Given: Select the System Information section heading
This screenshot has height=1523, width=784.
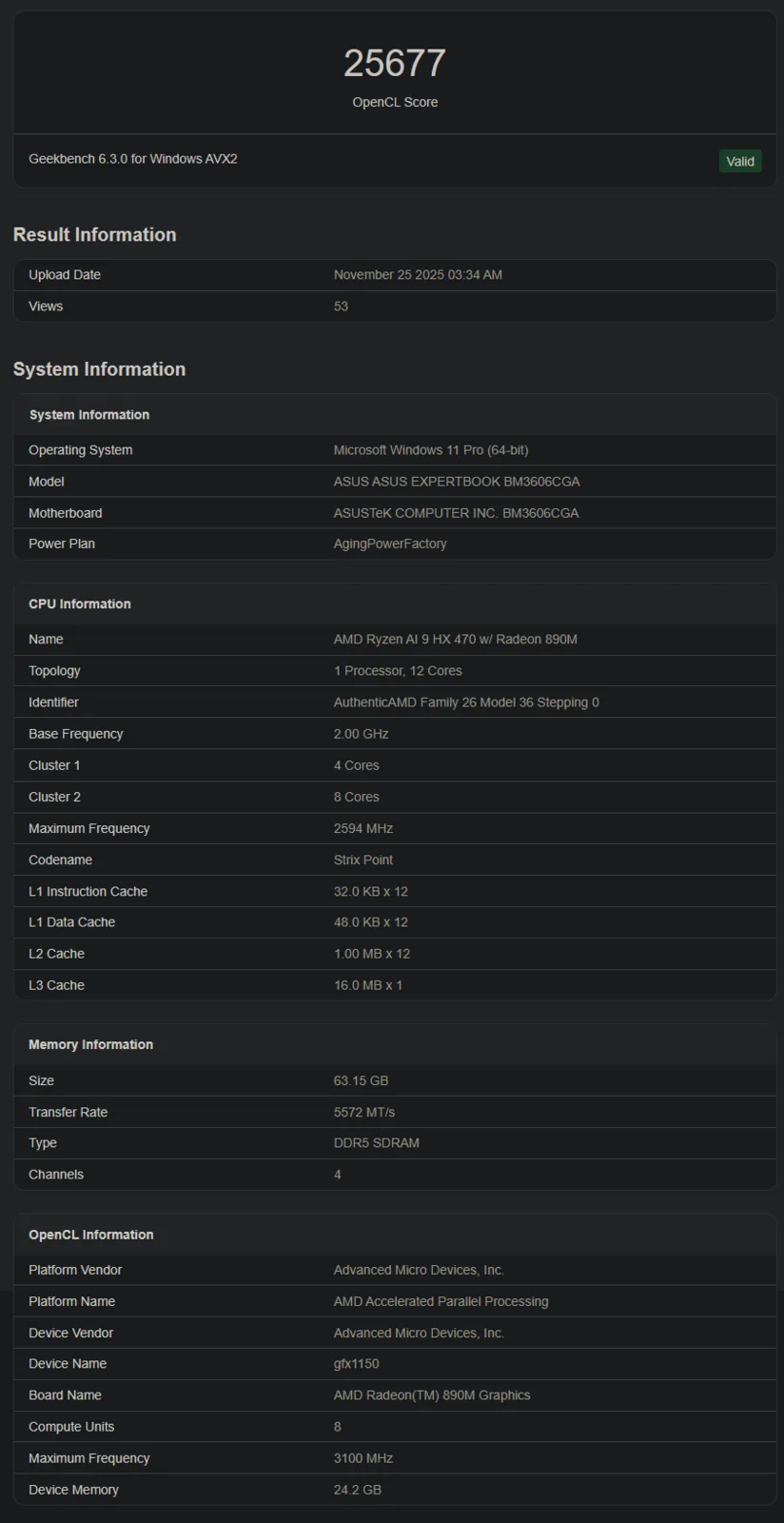Looking at the screenshot, I should pos(99,369).
